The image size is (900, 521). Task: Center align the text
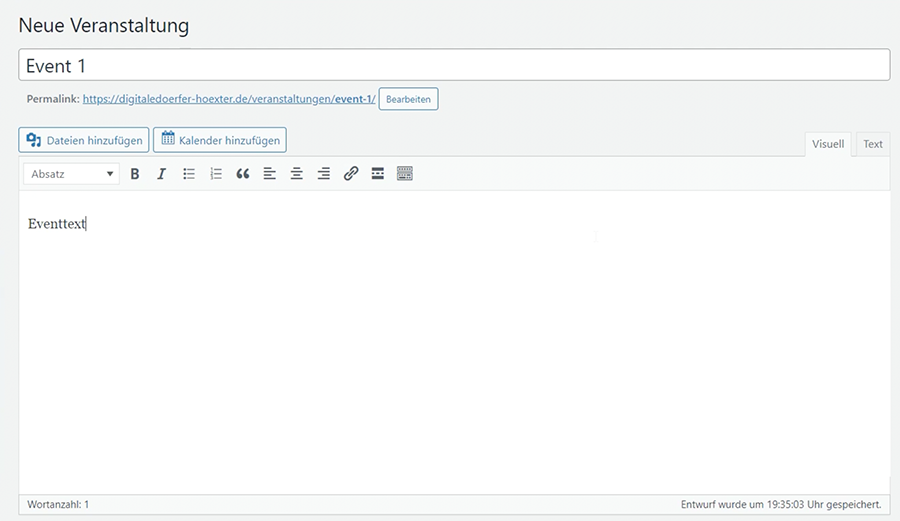(x=297, y=174)
